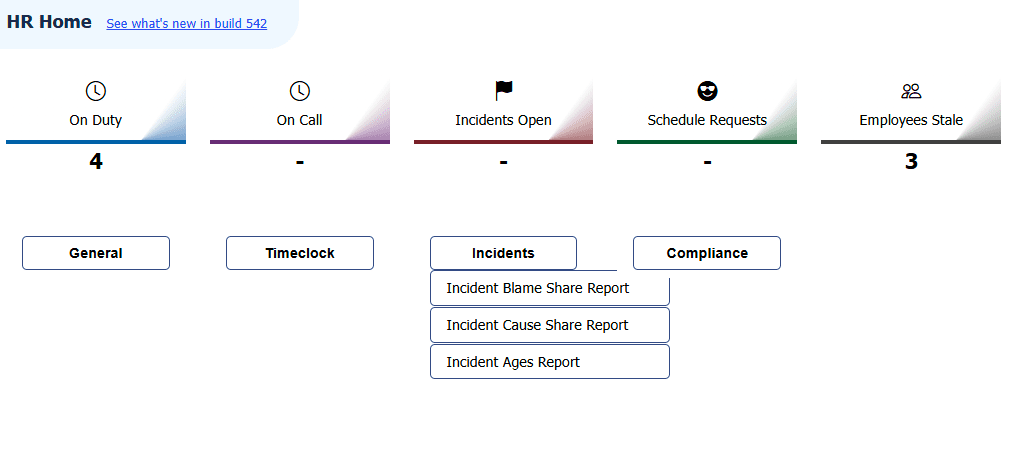
Task: Select the Employees Stale tile label
Action: tap(911, 120)
